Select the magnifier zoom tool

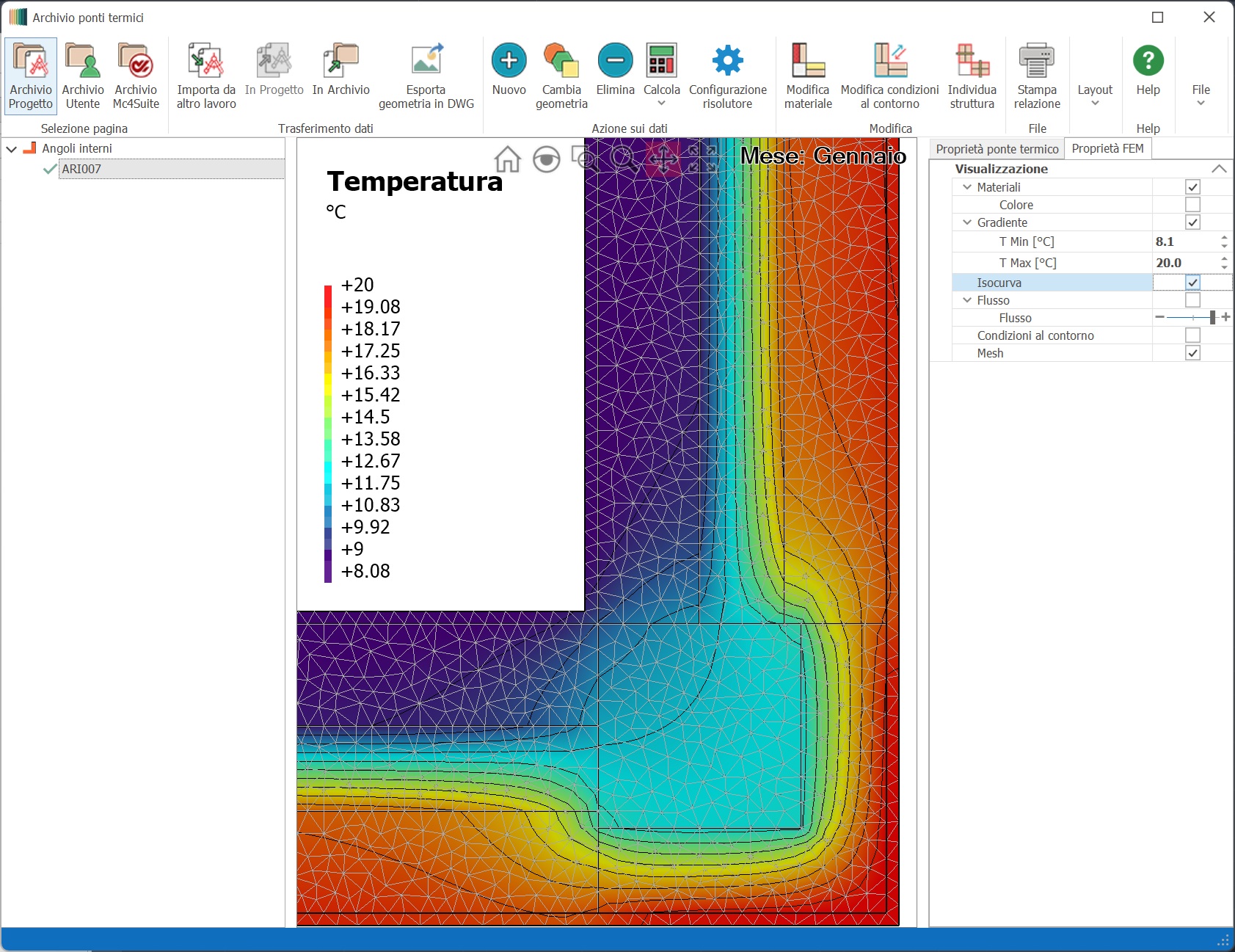coord(624,159)
